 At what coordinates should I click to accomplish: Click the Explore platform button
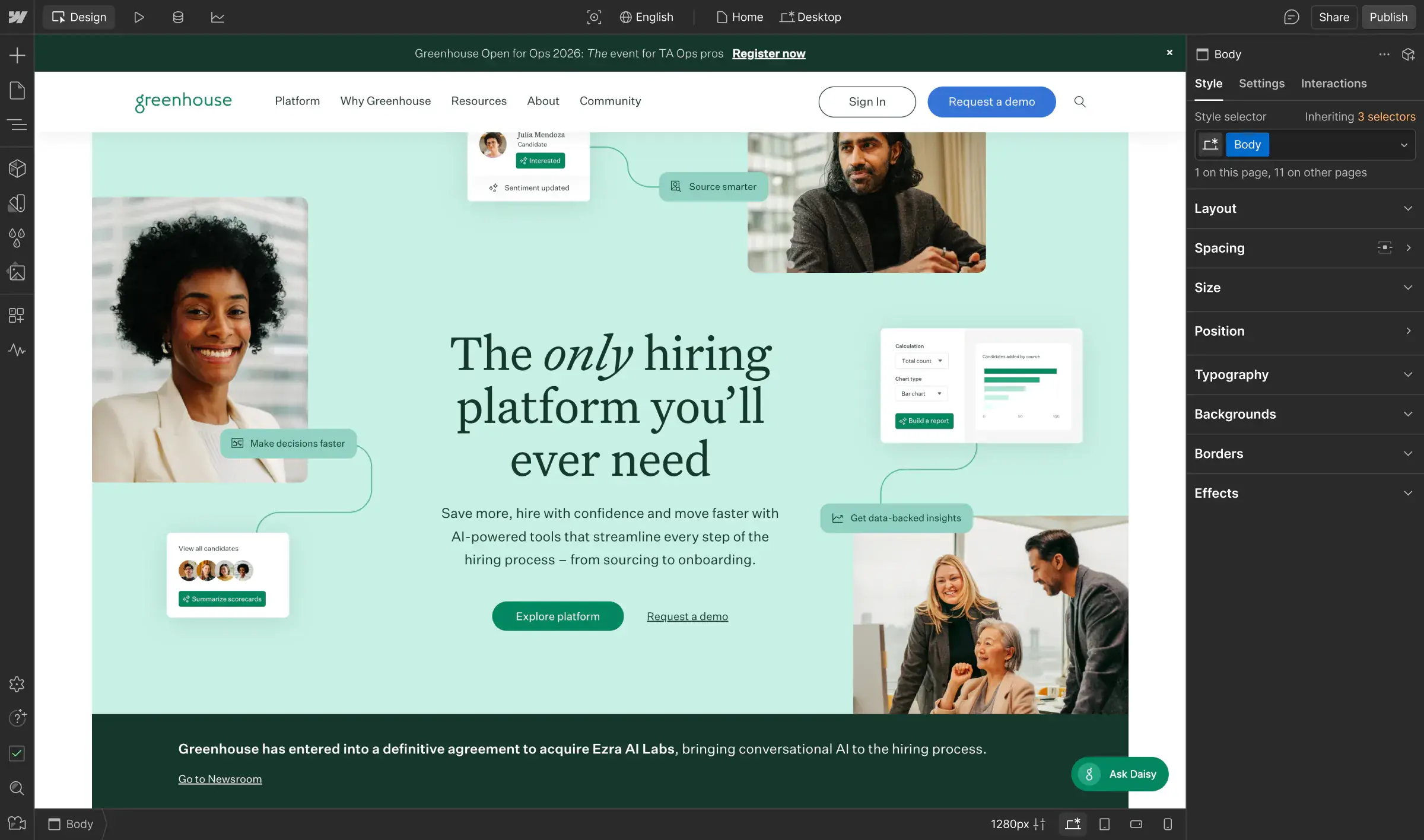[558, 616]
